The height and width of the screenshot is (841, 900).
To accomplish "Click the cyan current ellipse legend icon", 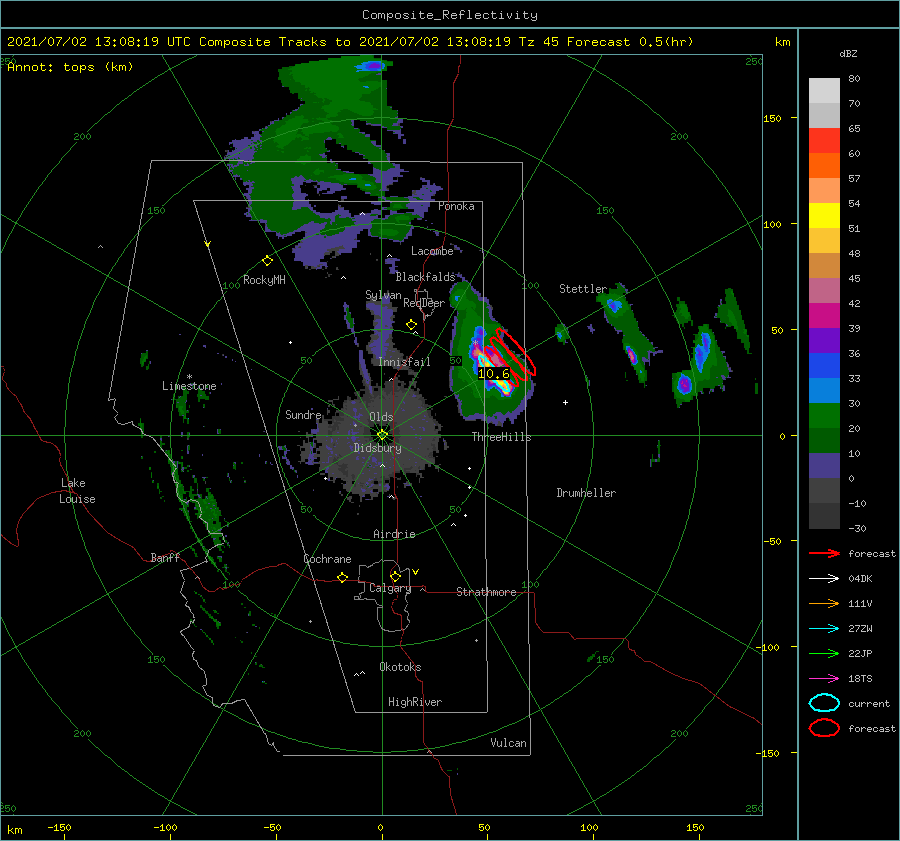I will [x=824, y=703].
